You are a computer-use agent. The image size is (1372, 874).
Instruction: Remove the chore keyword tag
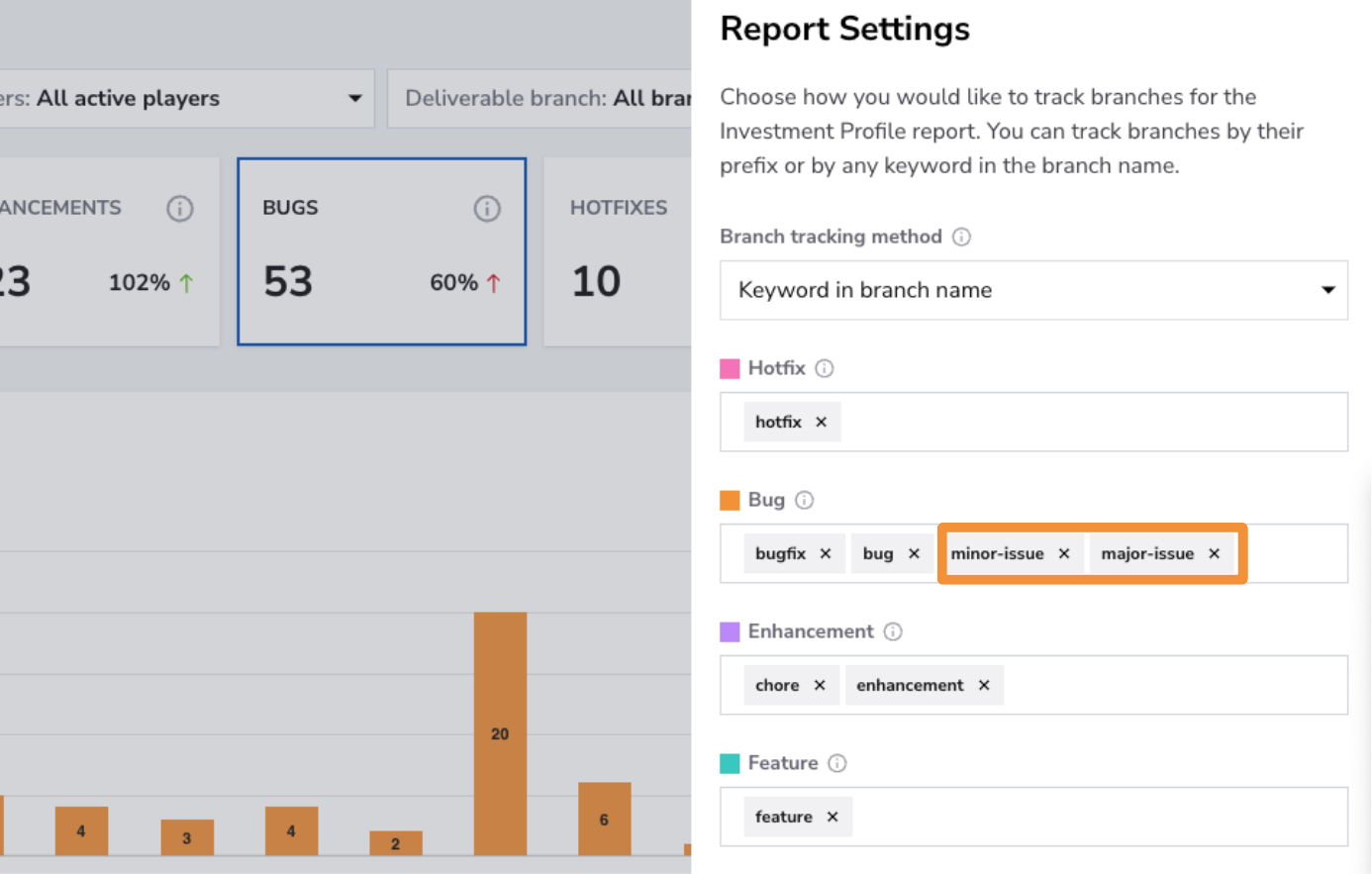(820, 685)
